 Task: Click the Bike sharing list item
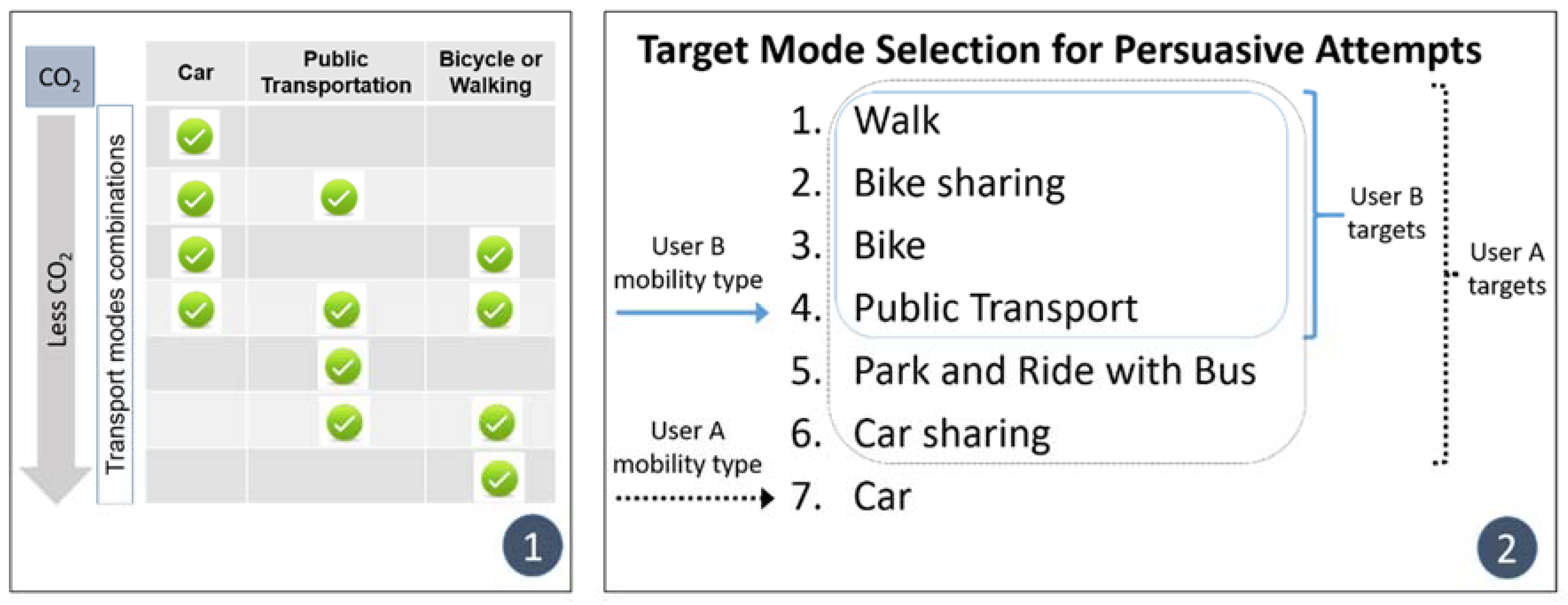pos(960,183)
